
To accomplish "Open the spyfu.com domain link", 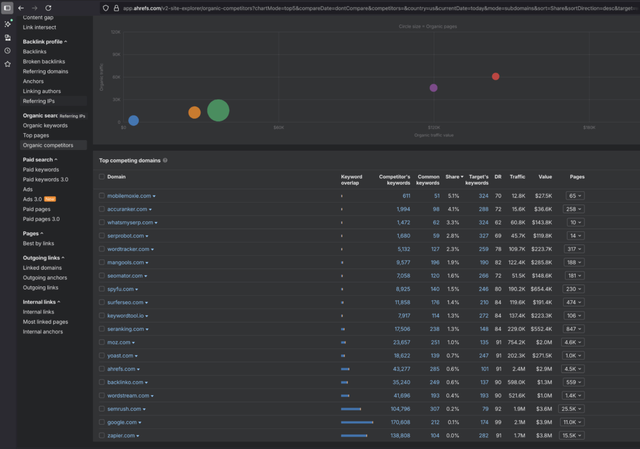I will click(120, 289).
